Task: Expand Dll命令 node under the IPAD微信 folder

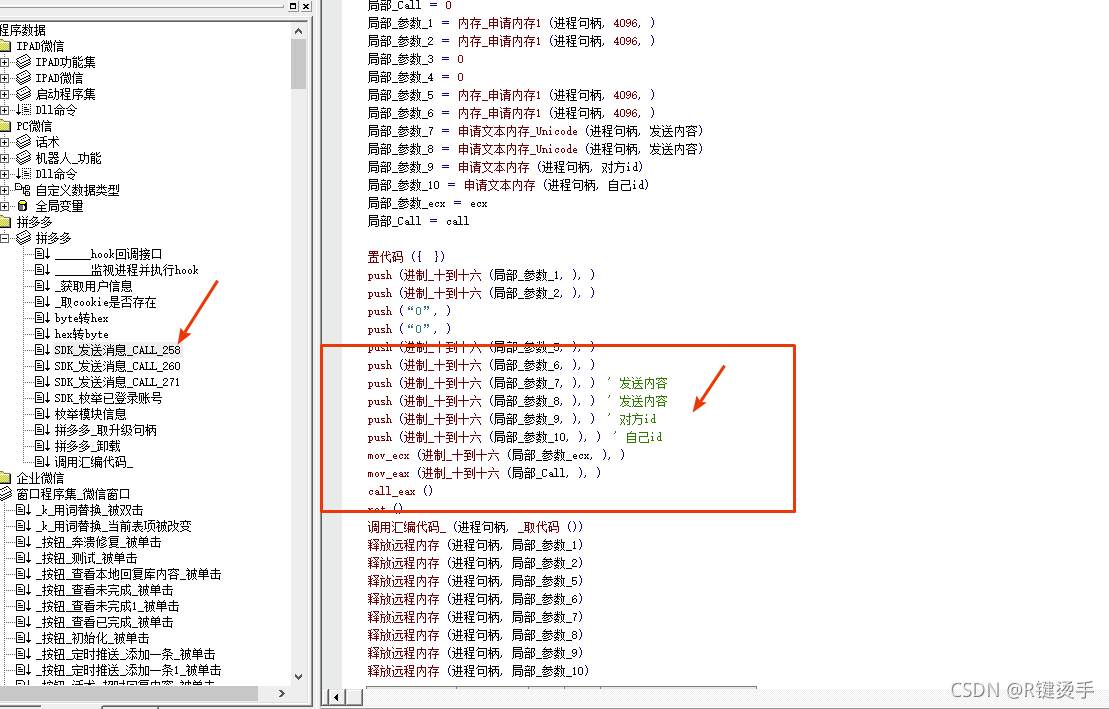Action: click(x=4, y=110)
